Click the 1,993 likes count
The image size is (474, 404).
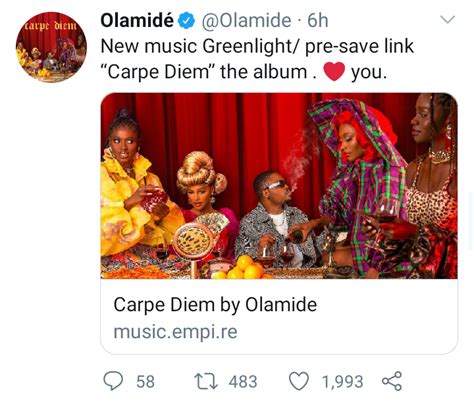coord(342,382)
